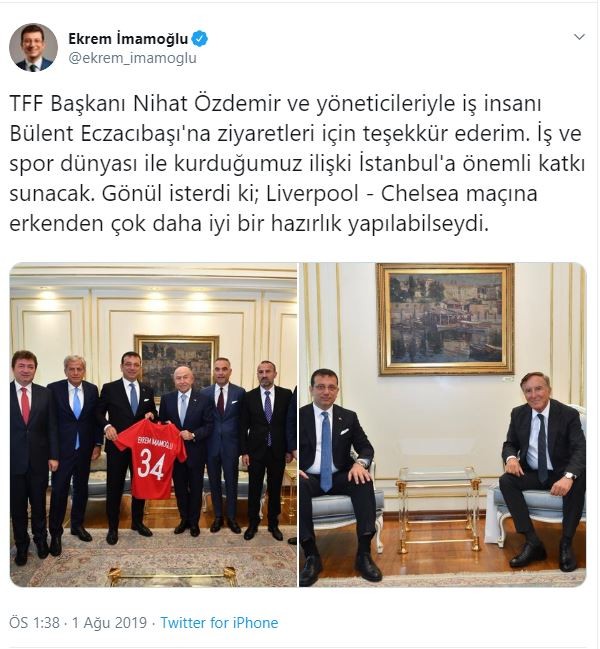This screenshot has width=600, height=649.
Task: Click the framed painting in right photo
Action: tap(445, 319)
